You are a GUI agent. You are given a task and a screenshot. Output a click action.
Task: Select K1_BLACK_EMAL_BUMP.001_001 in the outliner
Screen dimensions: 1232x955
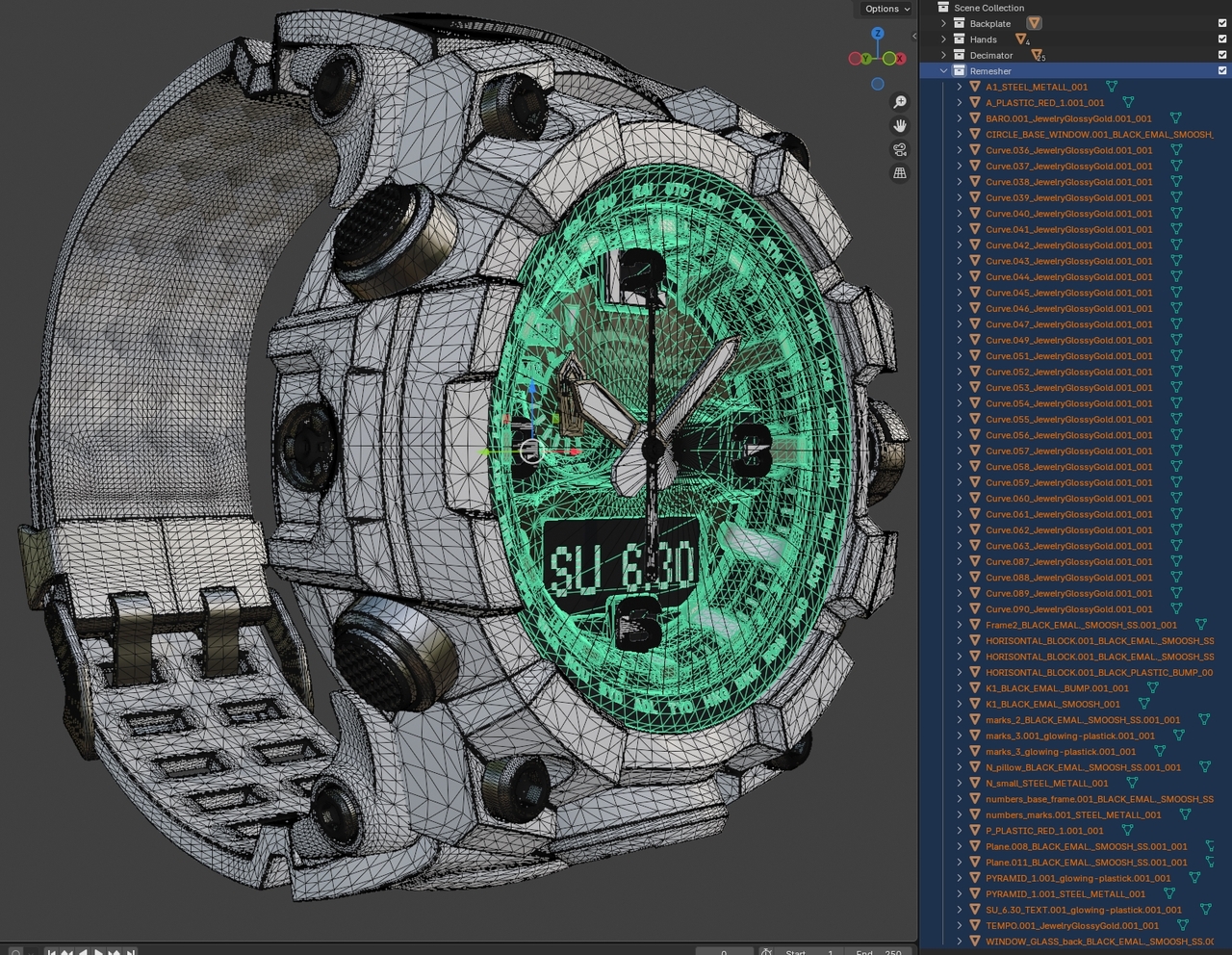coord(1057,688)
